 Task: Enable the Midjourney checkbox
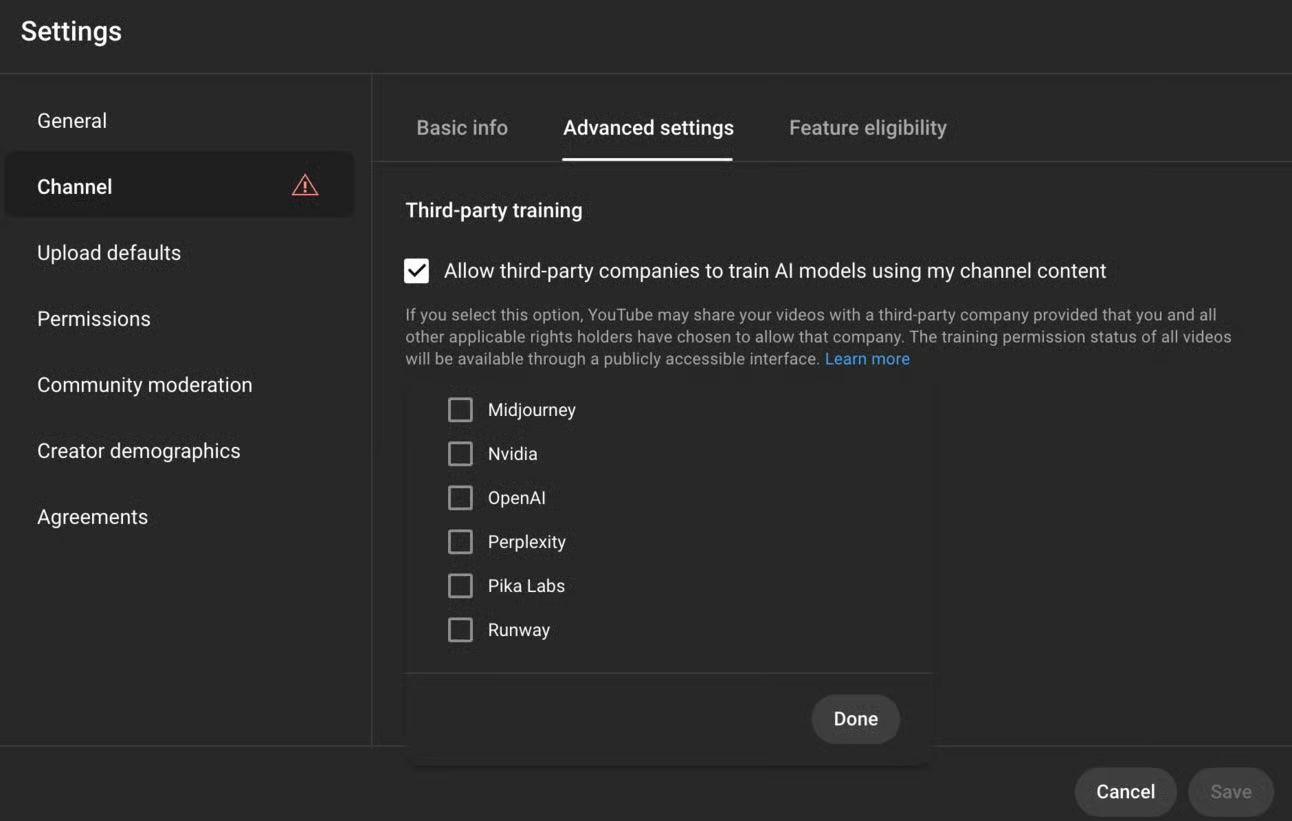tap(460, 409)
